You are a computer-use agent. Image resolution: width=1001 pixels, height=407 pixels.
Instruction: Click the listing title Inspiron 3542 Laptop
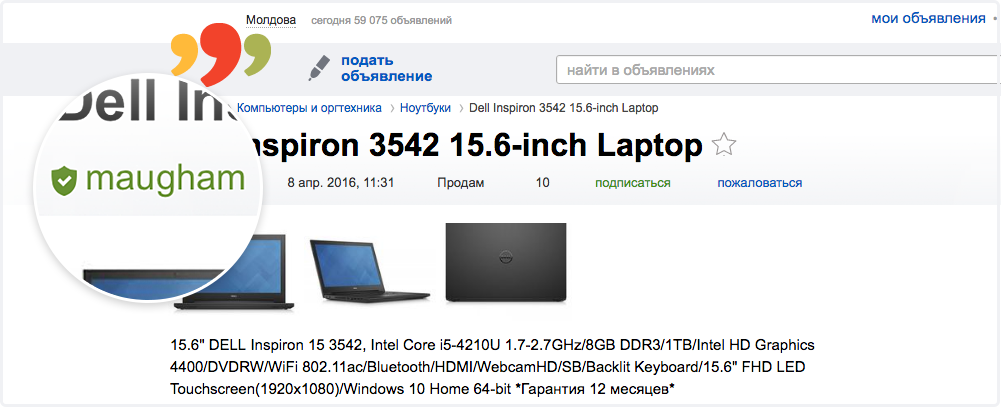tap(470, 146)
